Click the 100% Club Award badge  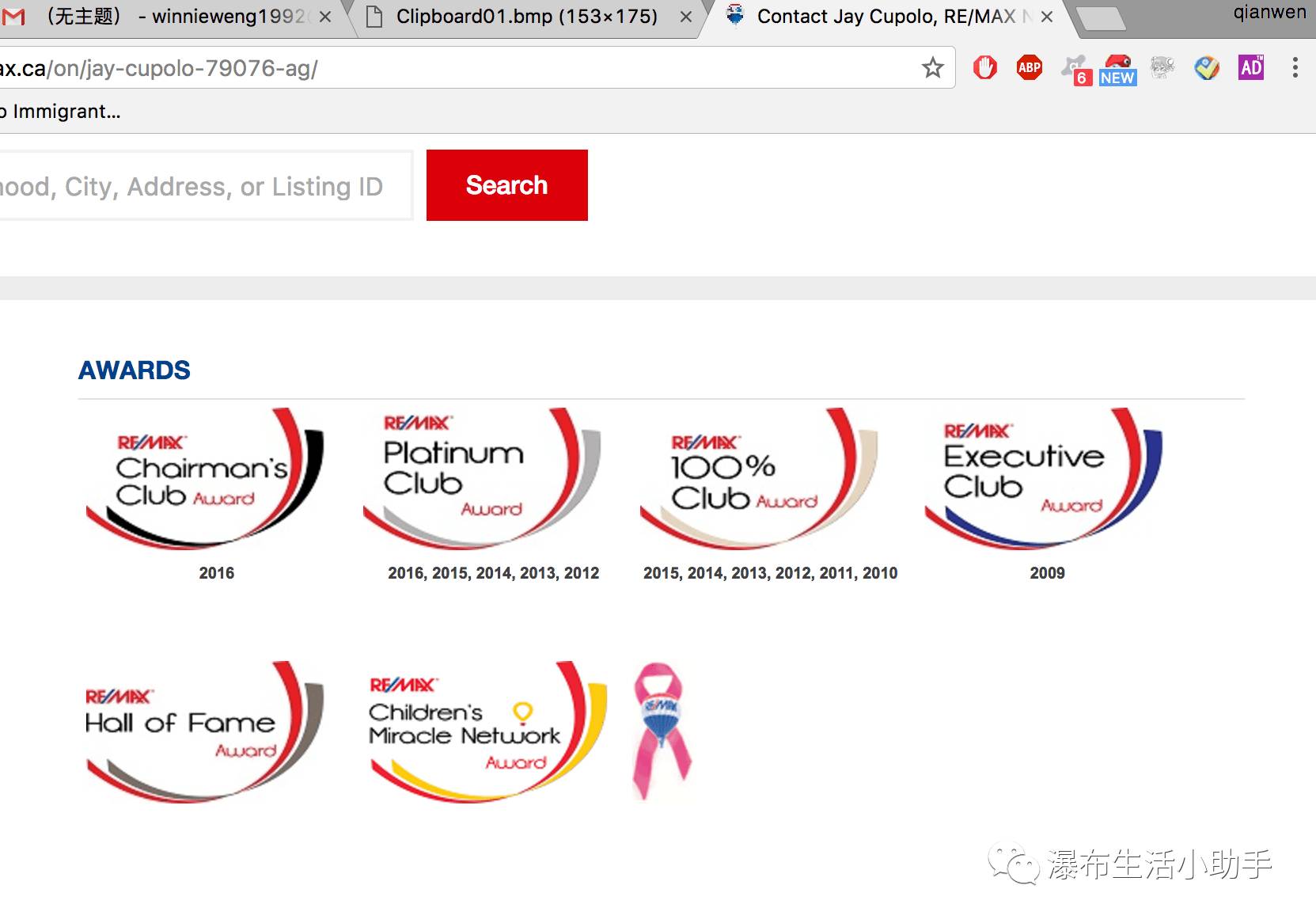point(759,478)
